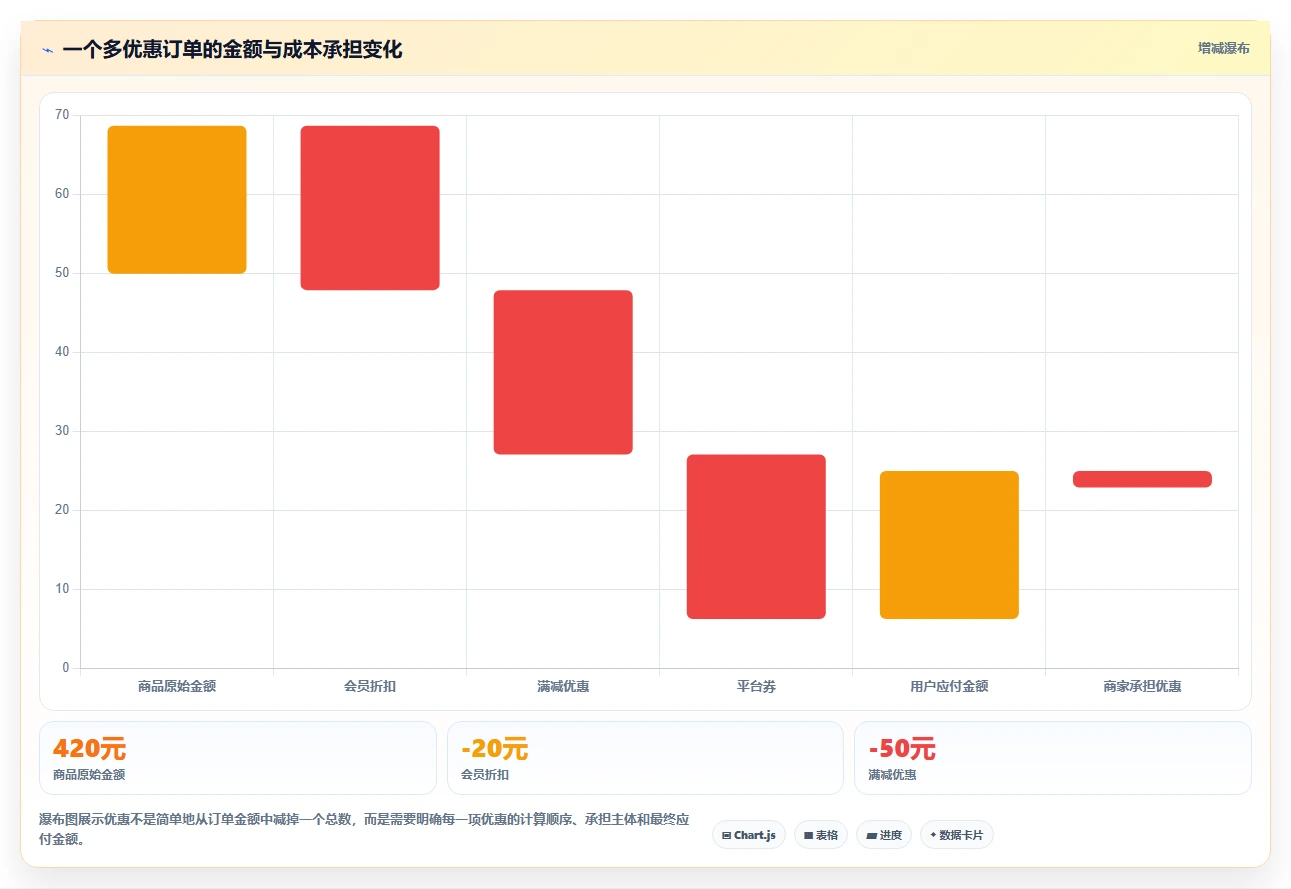Click the y-axis value 50
1291x889 pixels.
62,273
